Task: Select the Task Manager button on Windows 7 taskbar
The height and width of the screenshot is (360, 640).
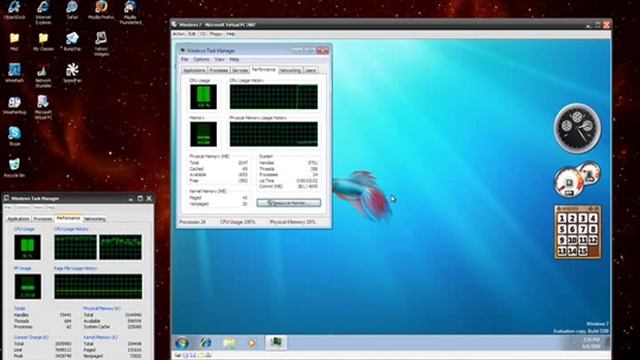Action: click(276, 342)
